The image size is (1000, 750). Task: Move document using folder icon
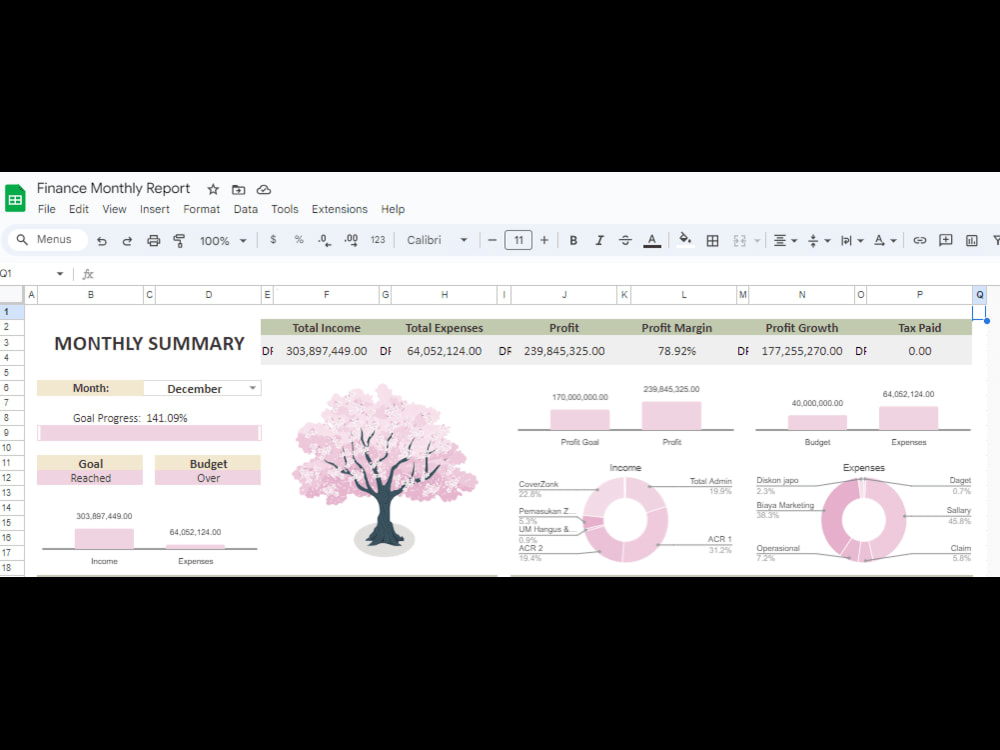click(x=239, y=189)
